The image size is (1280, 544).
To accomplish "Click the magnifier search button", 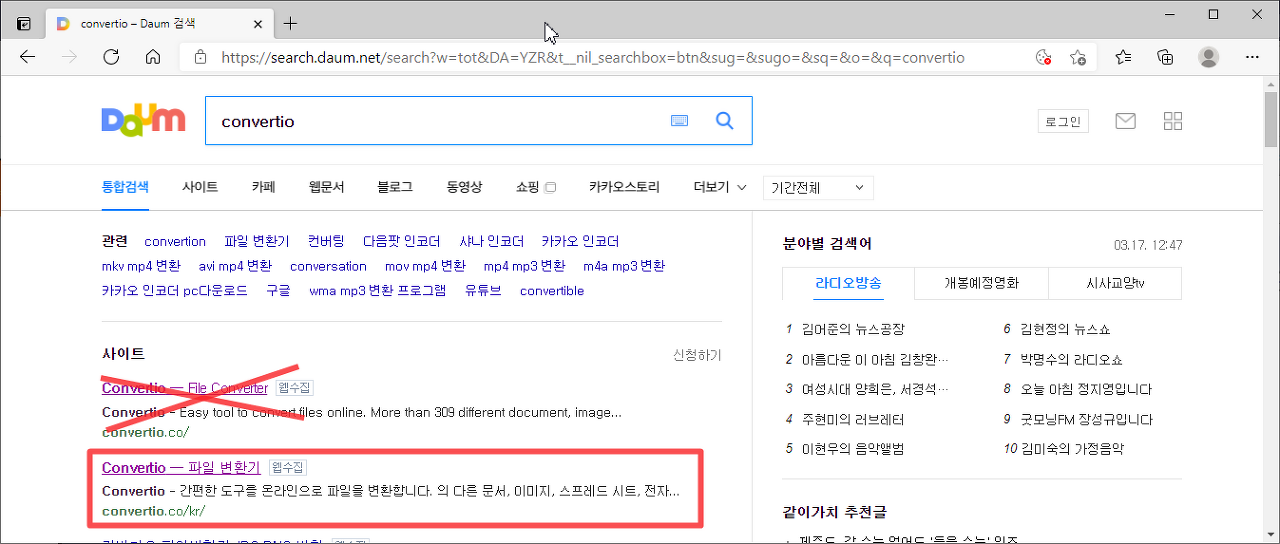I will coord(725,121).
